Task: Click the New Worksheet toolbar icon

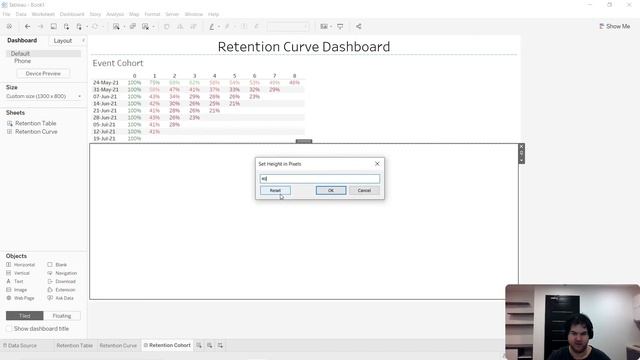Action: pos(116,27)
